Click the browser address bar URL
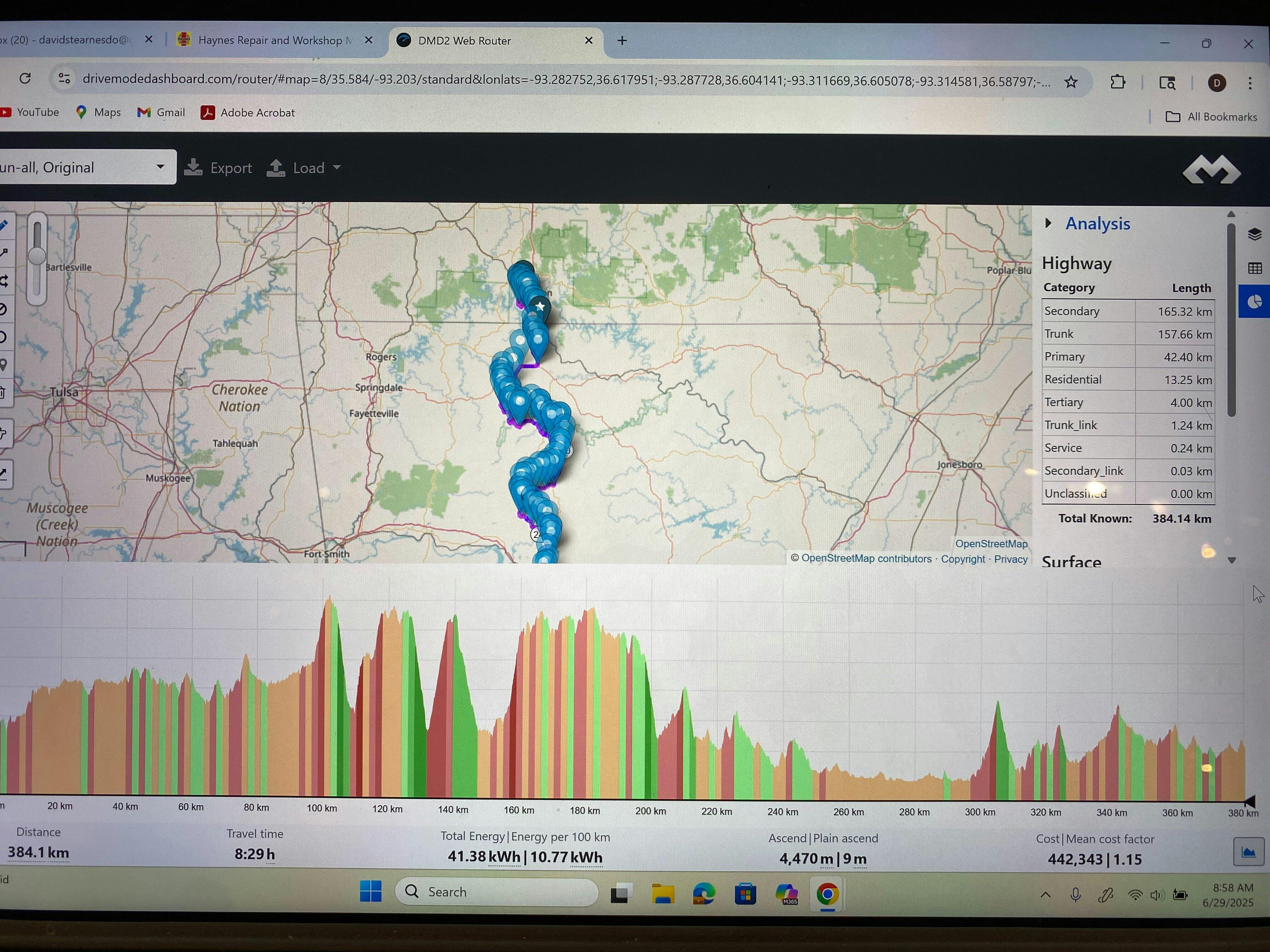Viewport: 1270px width, 952px height. click(565, 80)
